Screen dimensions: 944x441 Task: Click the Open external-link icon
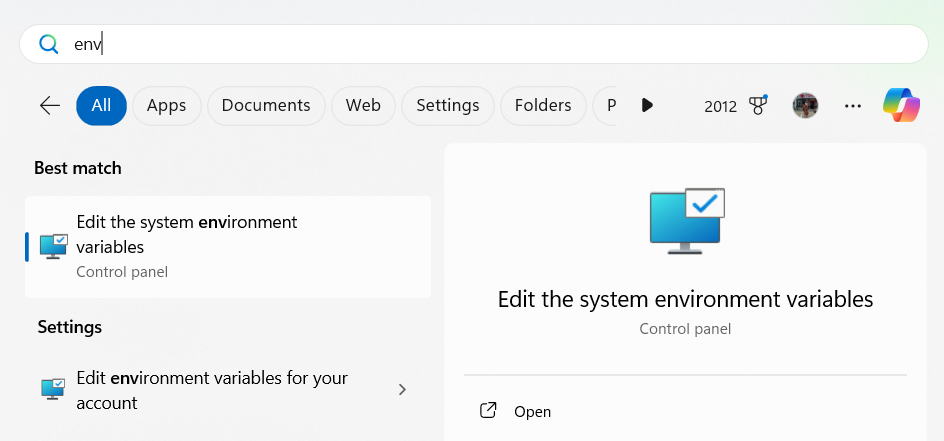(x=488, y=411)
